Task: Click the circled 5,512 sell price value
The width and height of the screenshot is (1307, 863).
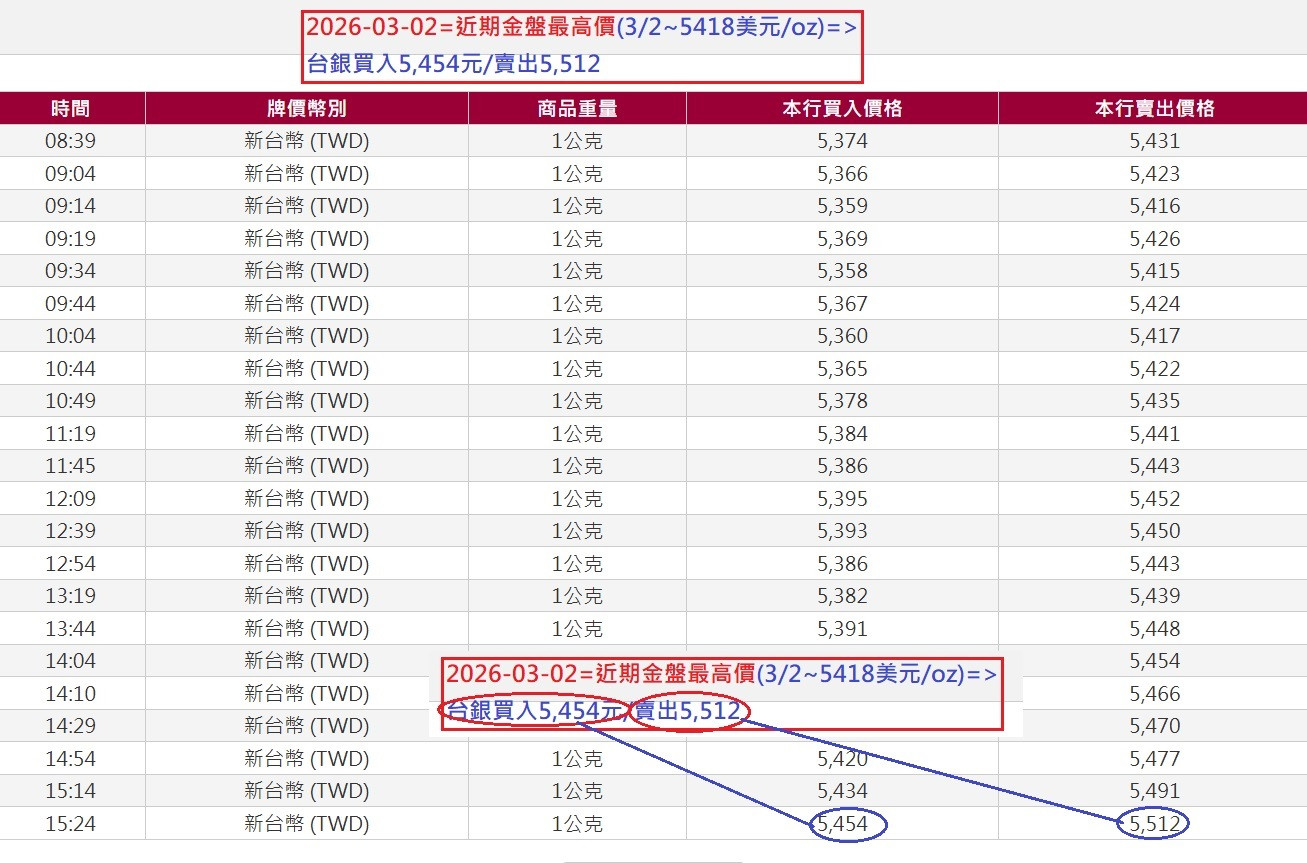Action: [1151, 823]
